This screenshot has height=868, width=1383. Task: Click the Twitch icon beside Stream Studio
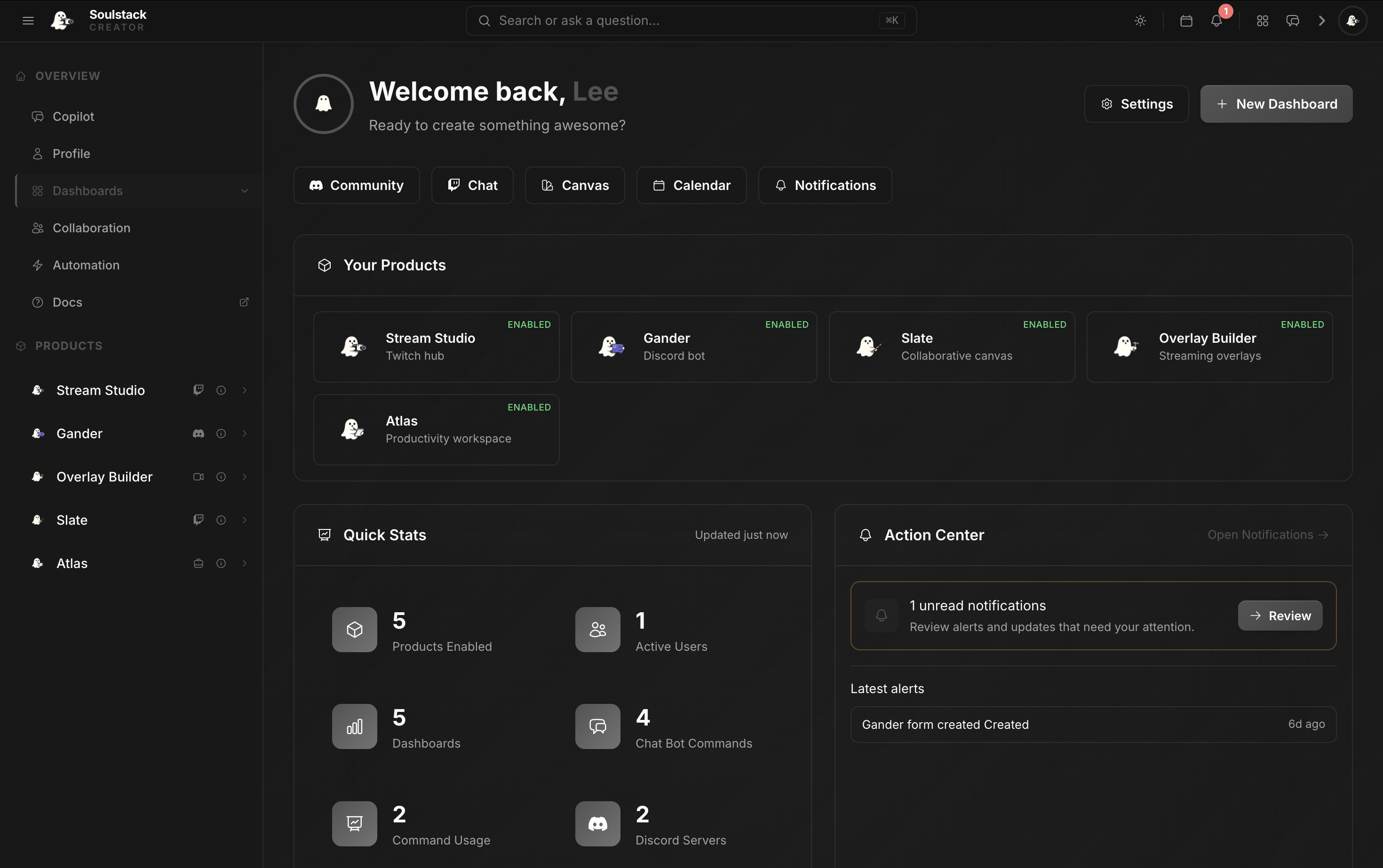click(198, 390)
